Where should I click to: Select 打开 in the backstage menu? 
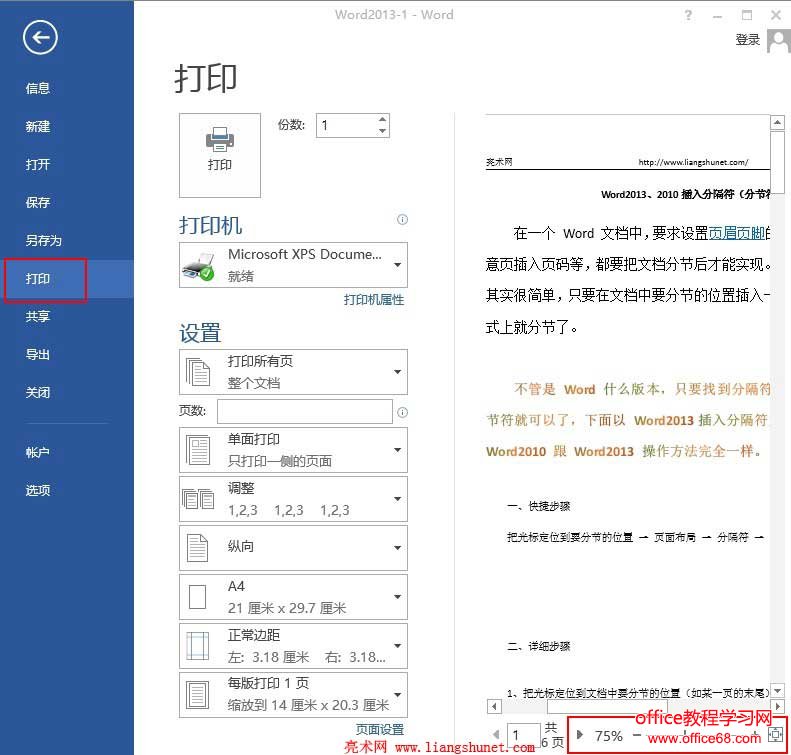[x=38, y=164]
